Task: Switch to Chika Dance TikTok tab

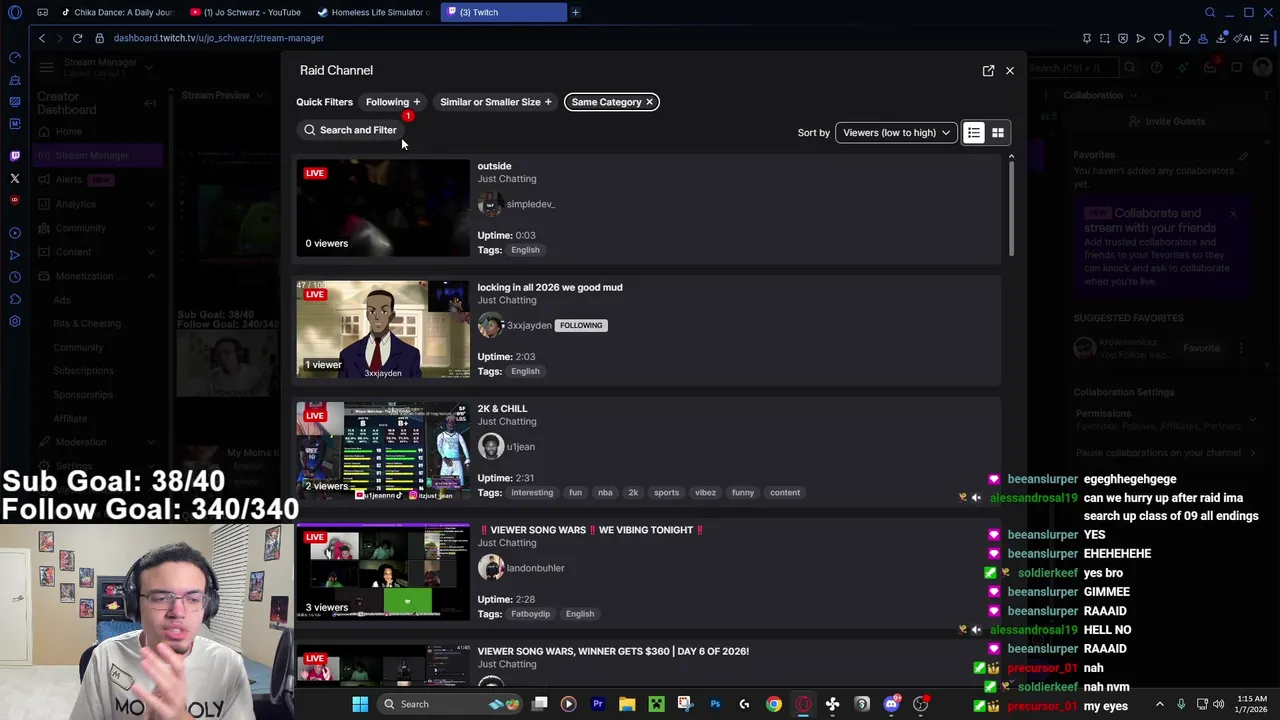Action: 117,12
